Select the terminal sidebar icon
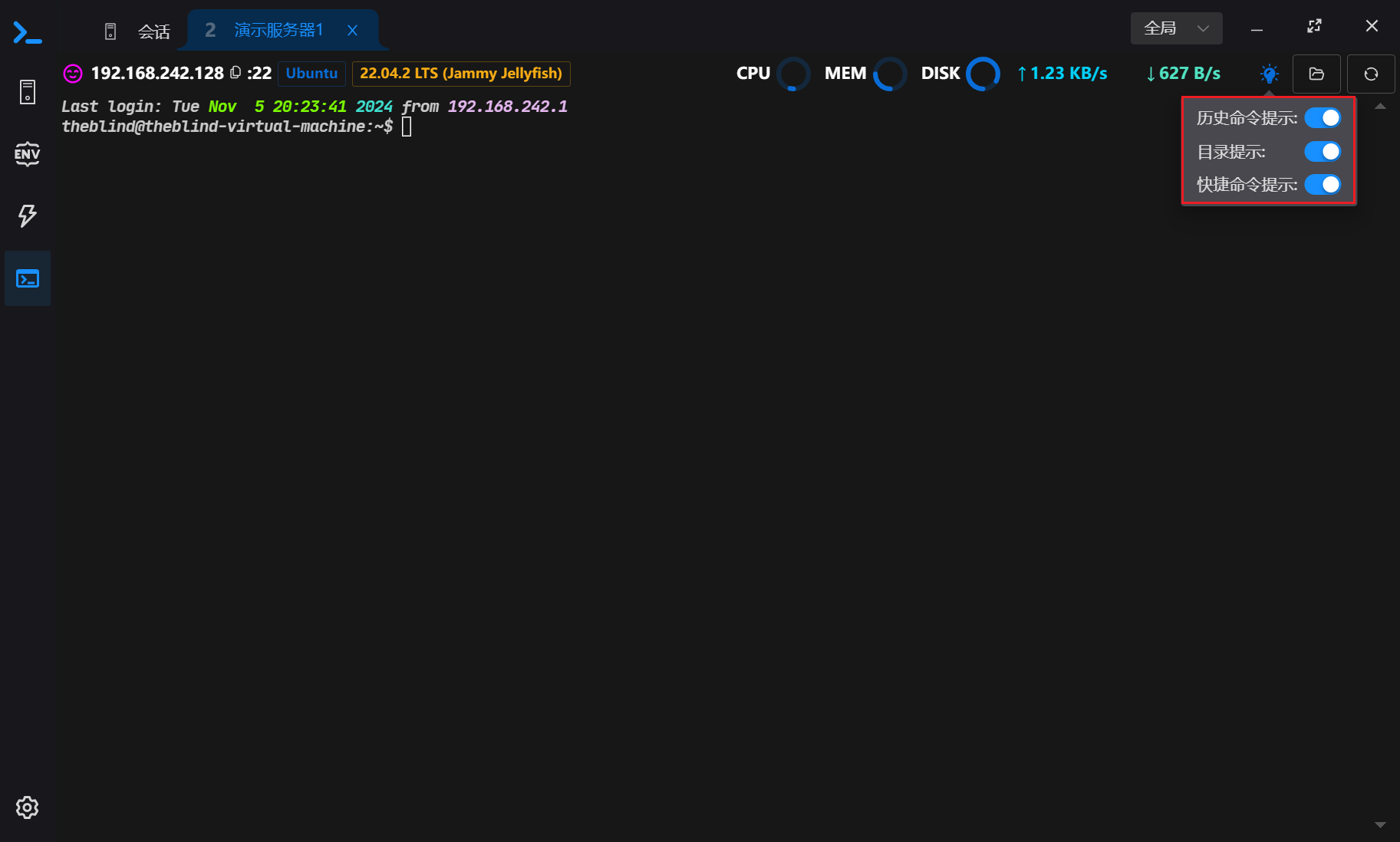Viewport: 1400px width, 842px height. point(28,278)
